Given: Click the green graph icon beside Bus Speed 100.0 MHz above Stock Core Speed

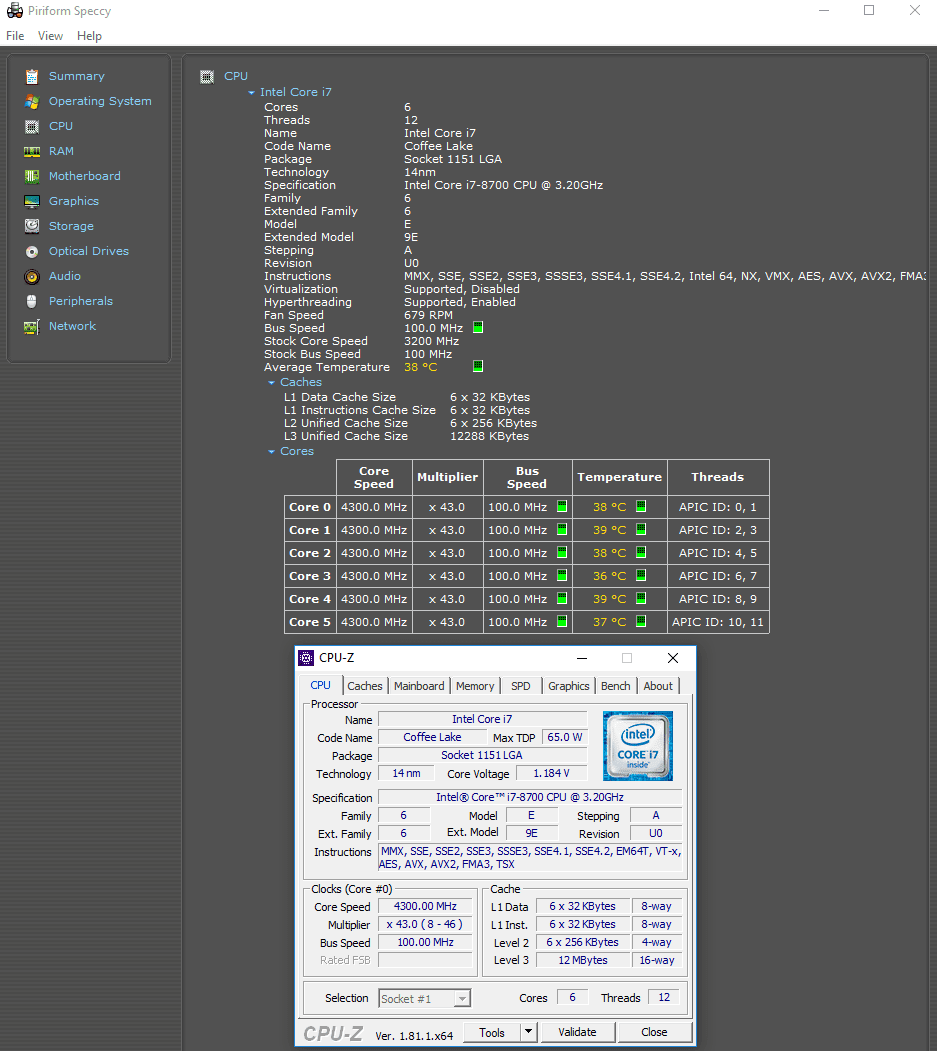Looking at the screenshot, I should coord(478,327).
